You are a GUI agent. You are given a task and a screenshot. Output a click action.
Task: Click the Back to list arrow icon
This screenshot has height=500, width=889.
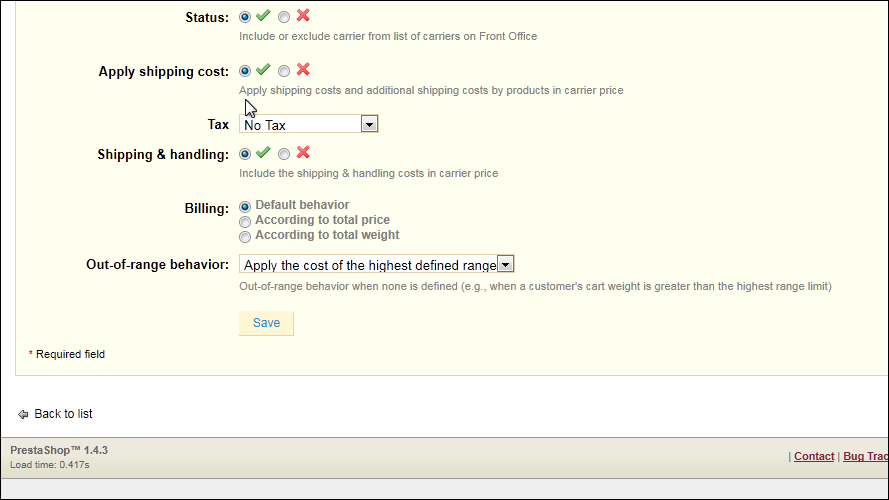[x=23, y=414]
